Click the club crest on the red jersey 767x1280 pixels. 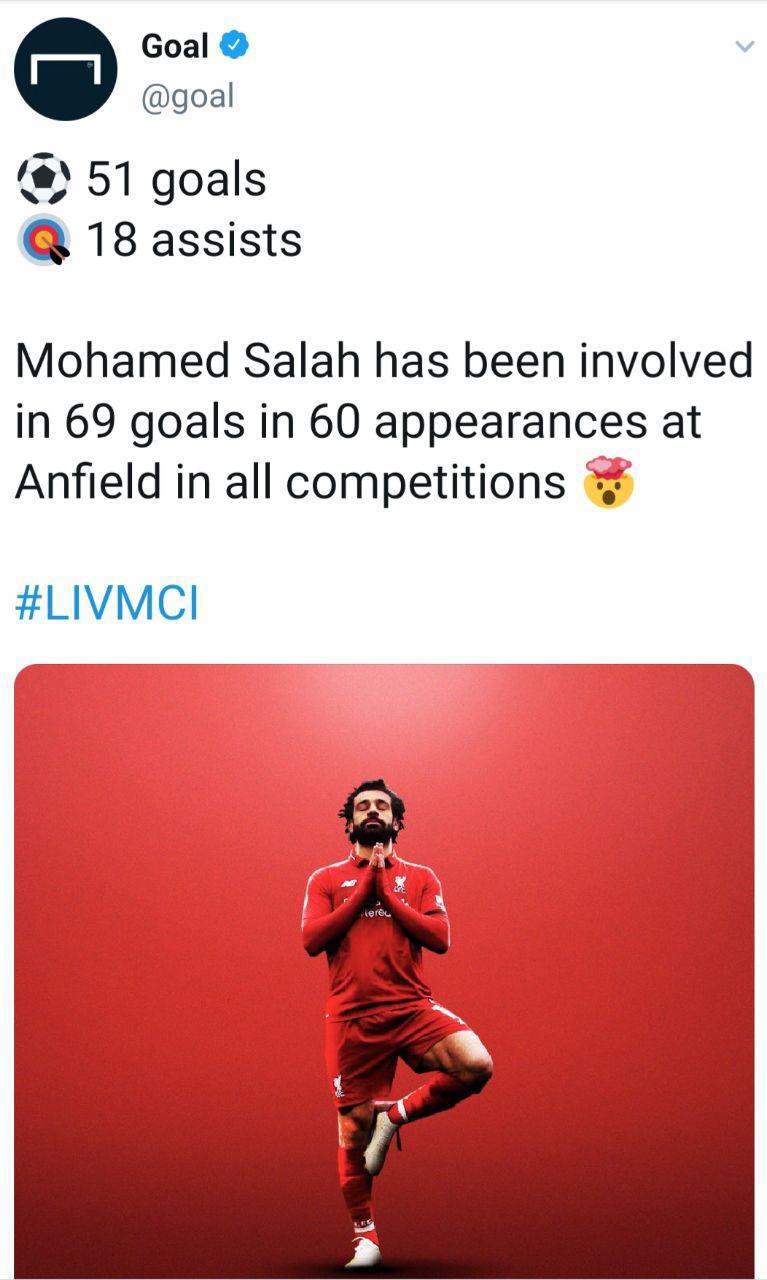point(400,885)
